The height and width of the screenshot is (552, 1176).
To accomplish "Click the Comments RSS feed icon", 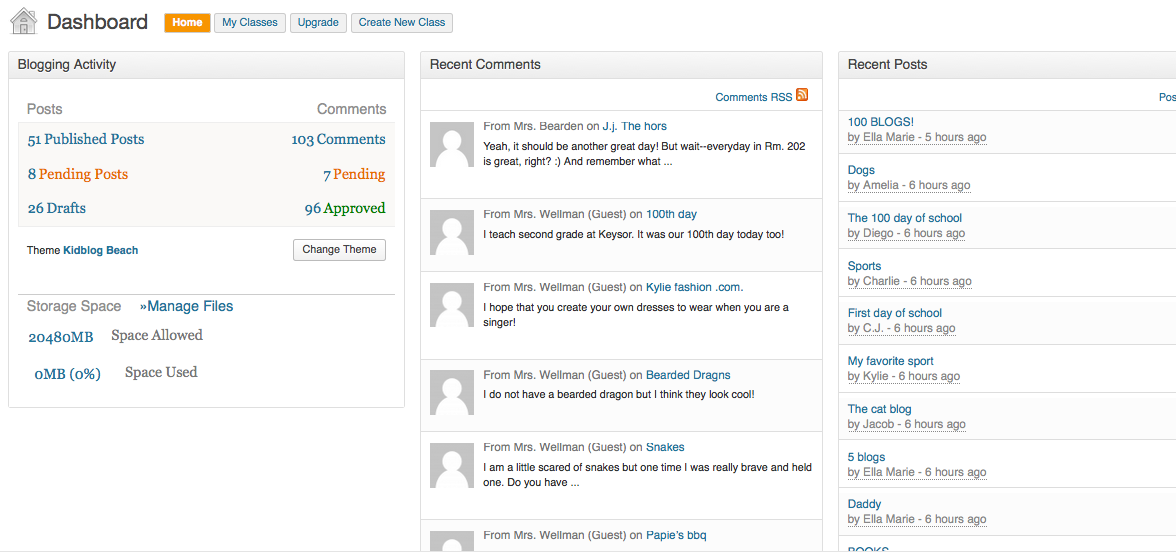I will (802, 96).
